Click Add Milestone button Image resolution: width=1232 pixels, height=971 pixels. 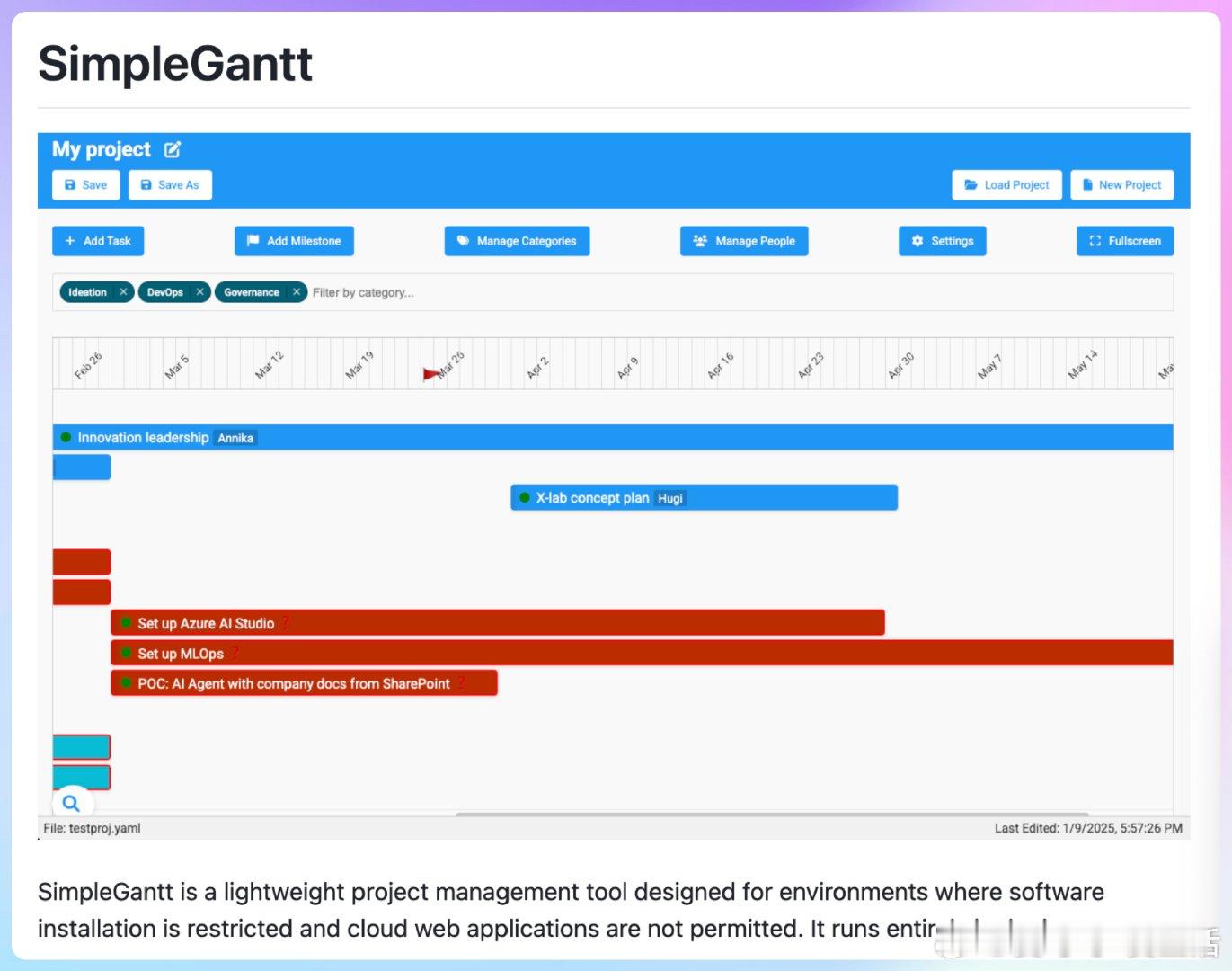point(294,241)
